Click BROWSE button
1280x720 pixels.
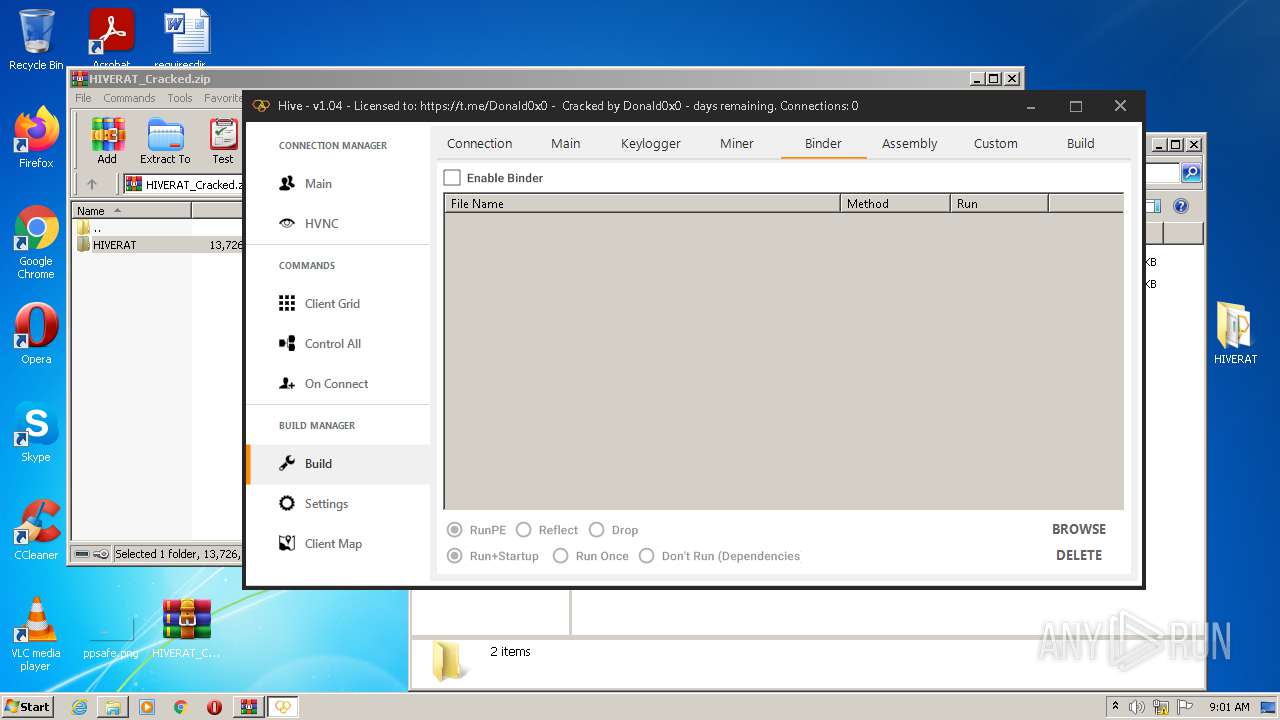(x=1079, y=529)
